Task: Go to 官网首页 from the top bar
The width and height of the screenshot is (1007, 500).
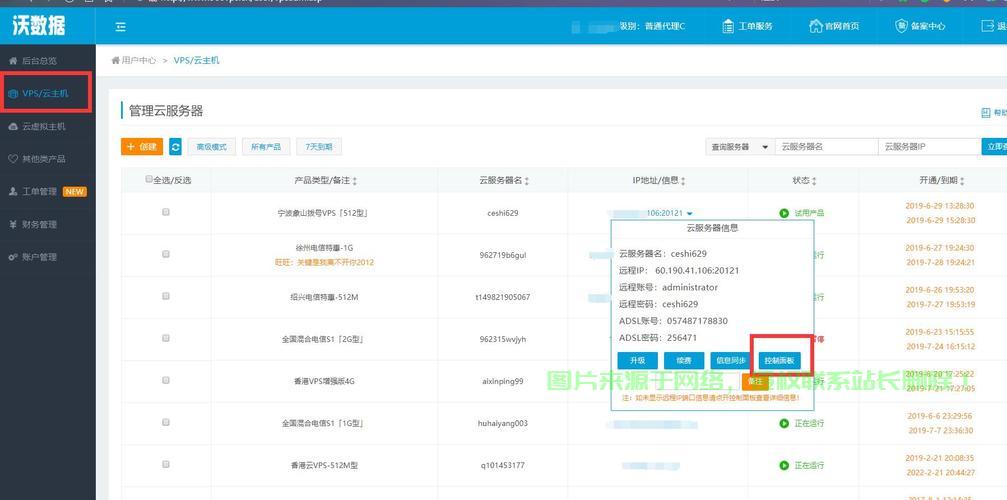Action: coord(834,26)
